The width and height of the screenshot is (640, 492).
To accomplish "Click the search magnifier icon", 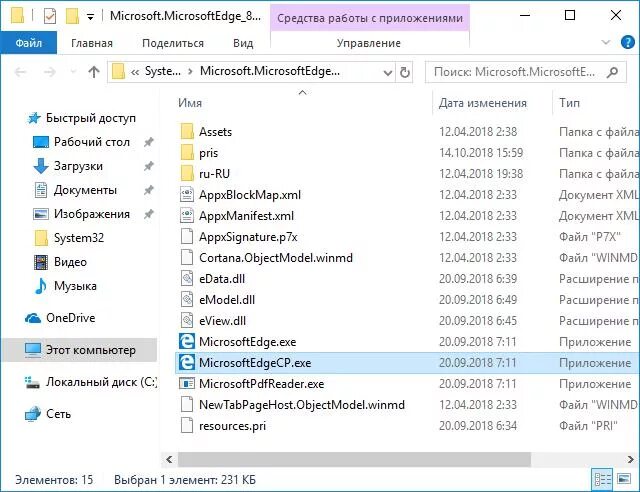I will click(x=612, y=72).
